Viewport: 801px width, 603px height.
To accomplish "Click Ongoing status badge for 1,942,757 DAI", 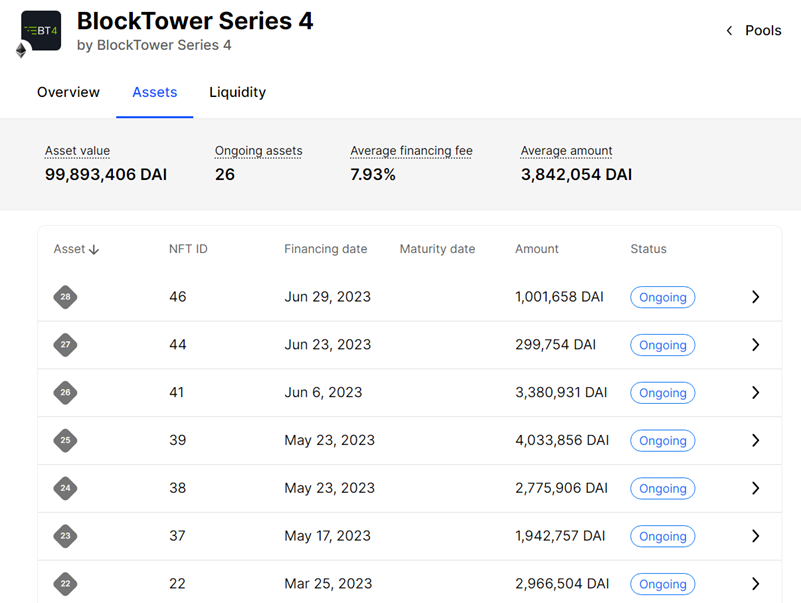I will [x=663, y=537].
